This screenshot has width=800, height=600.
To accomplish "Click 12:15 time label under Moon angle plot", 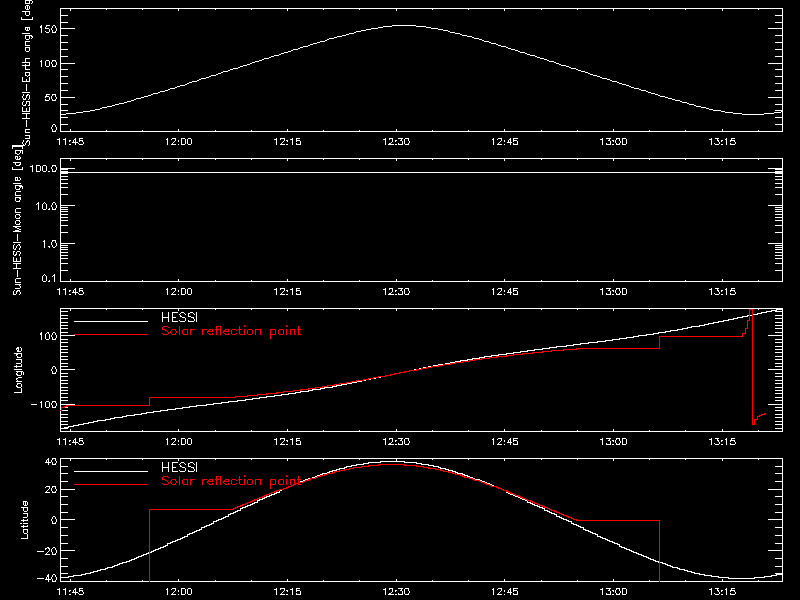I will 287,291.
